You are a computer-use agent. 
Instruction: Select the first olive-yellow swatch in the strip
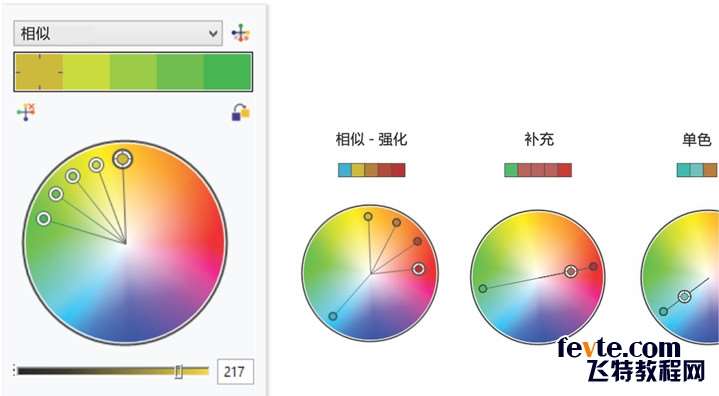(x=39, y=72)
